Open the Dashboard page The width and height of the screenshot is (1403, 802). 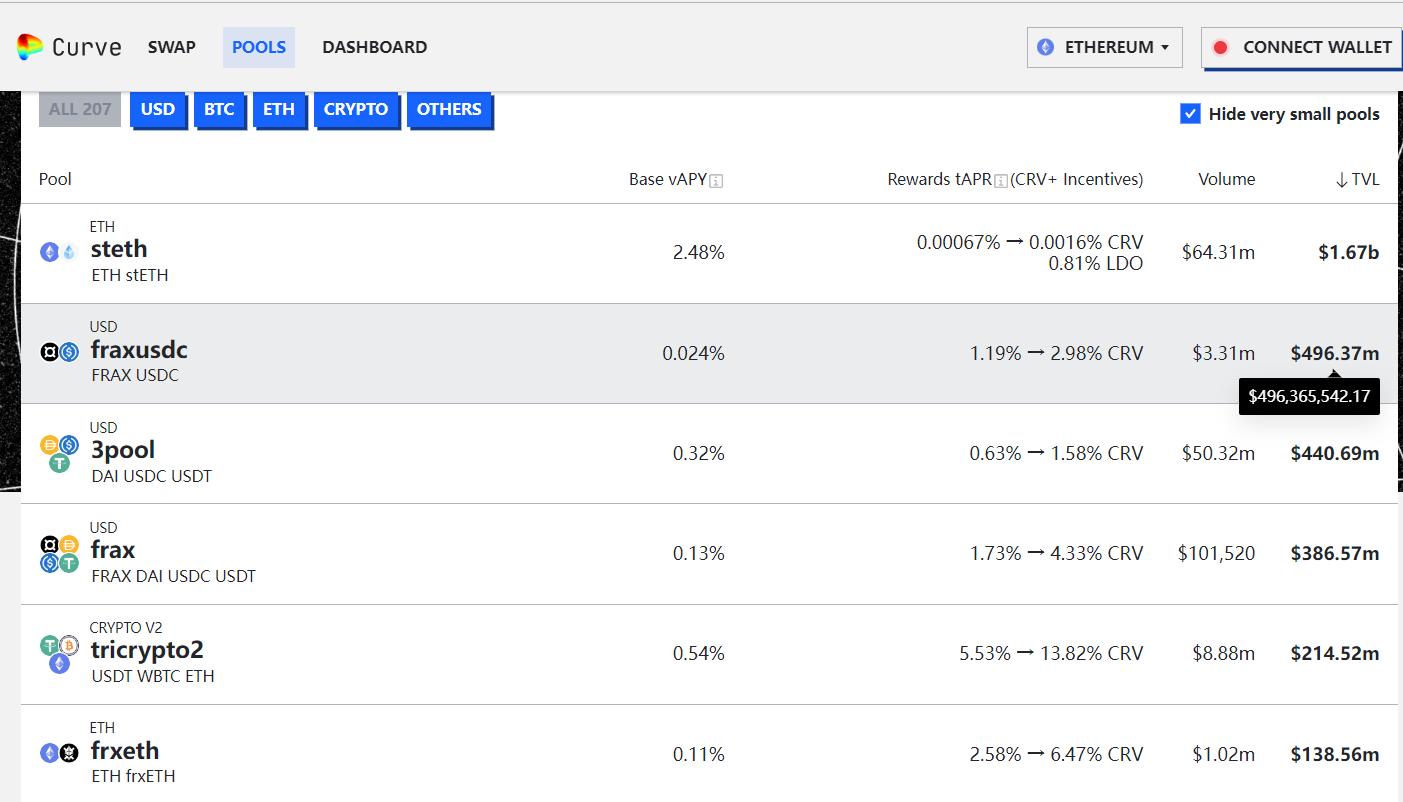[x=374, y=47]
